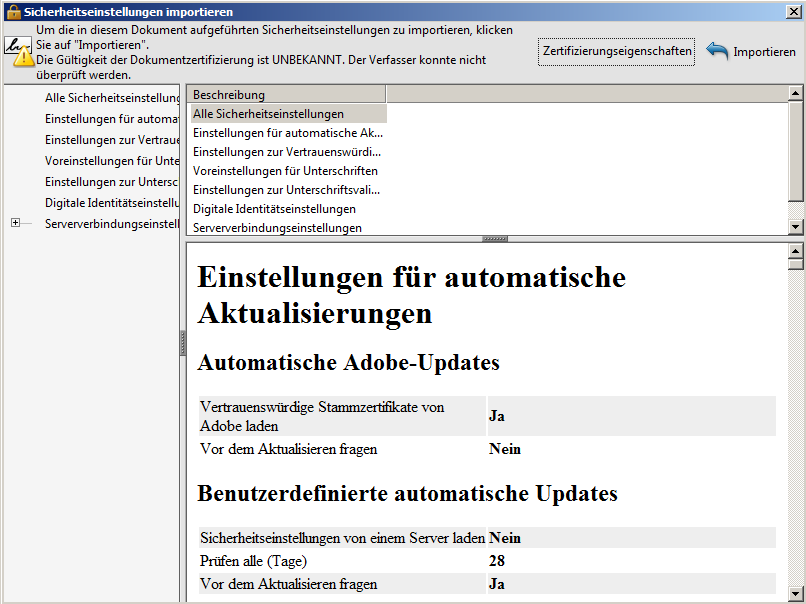
Task: Select Alle Sicherheitseinstellungen in the left tree
Action: tap(112, 98)
